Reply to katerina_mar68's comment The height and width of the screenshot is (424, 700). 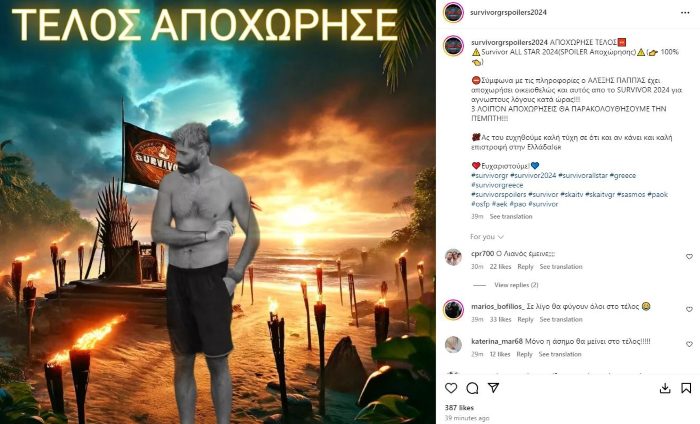point(524,354)
